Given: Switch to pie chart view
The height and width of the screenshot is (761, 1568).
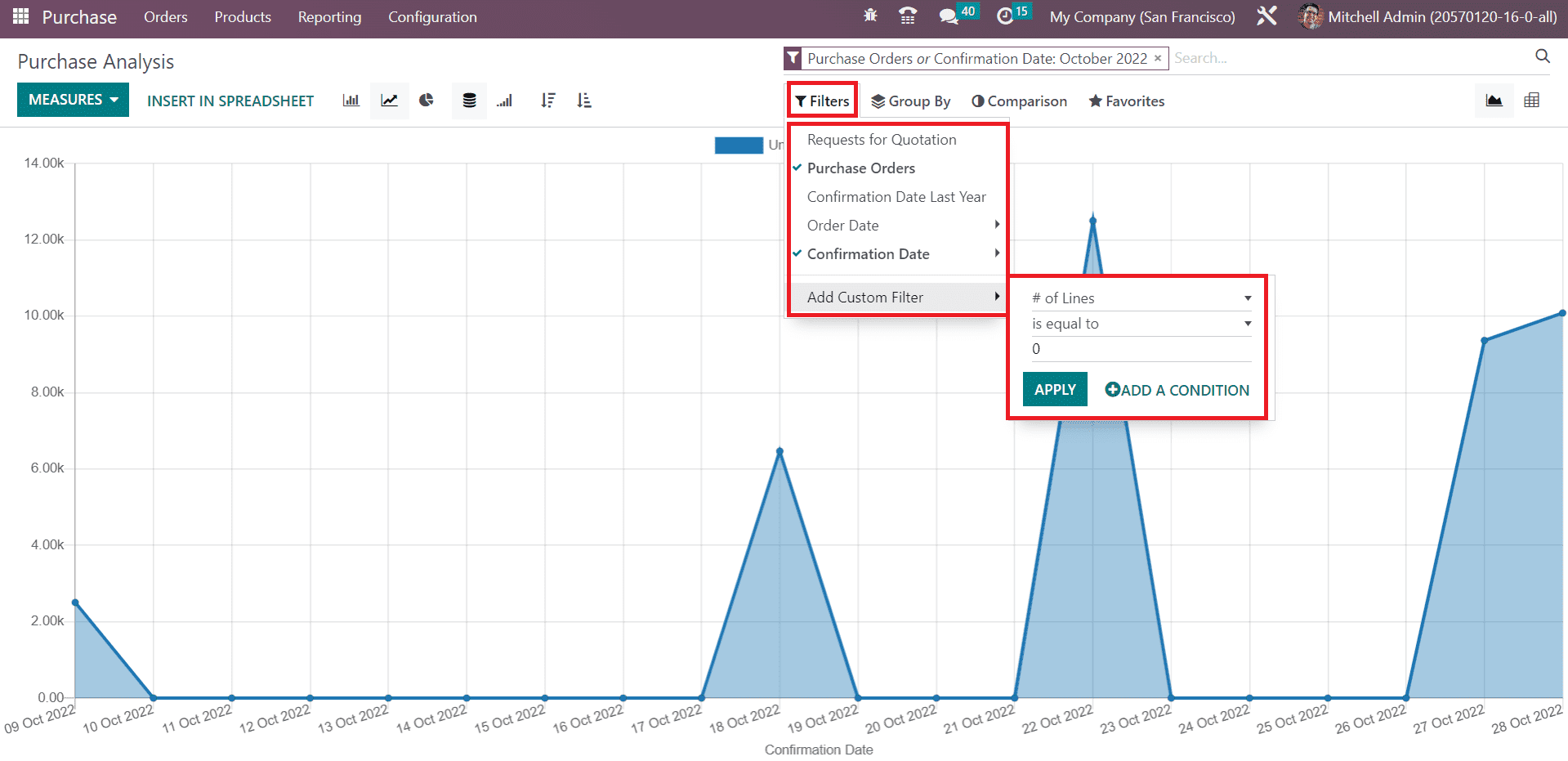Looking at the screenshot, I should point(427,101).
